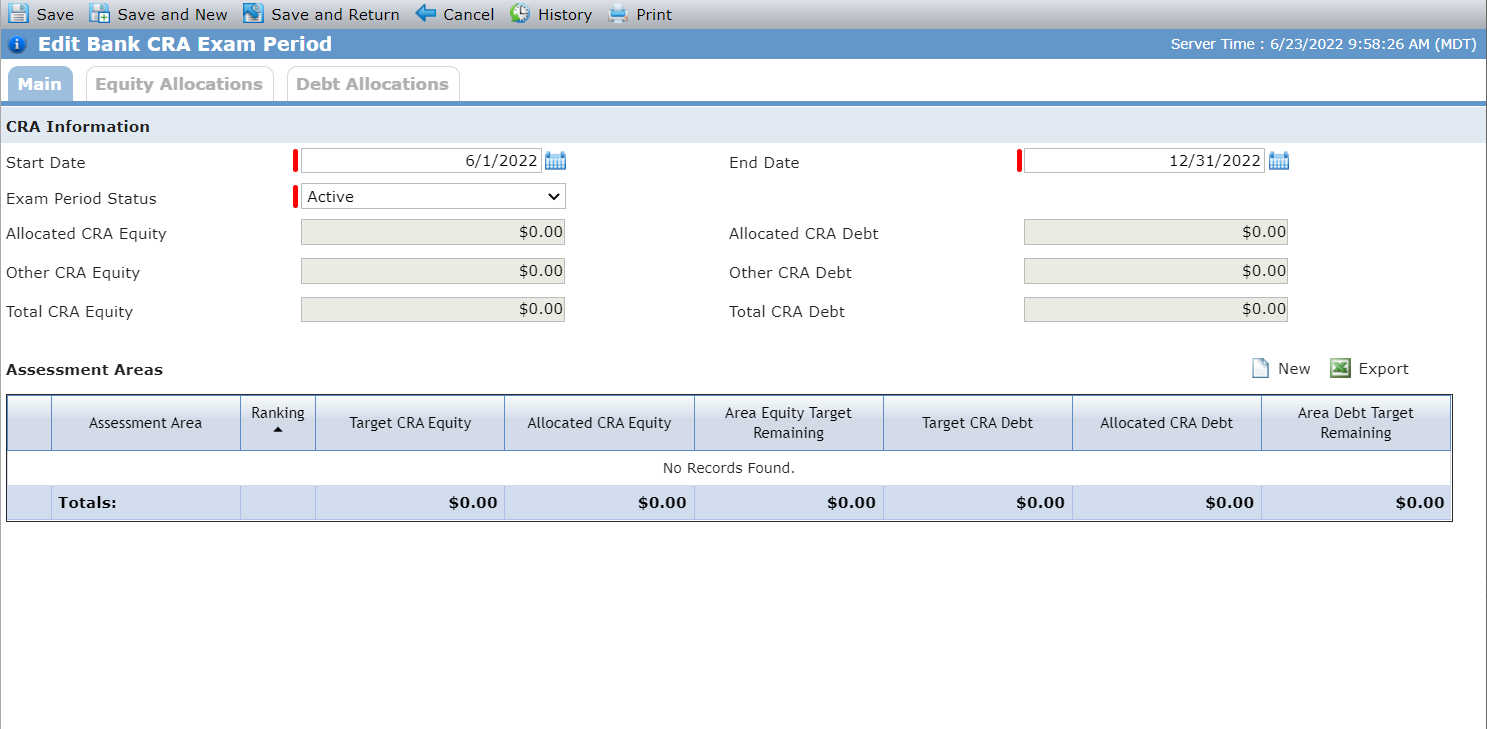This screenshot has height=729, width=1487.
Task: Click the Cancel text button
Action: pos(469,15)
